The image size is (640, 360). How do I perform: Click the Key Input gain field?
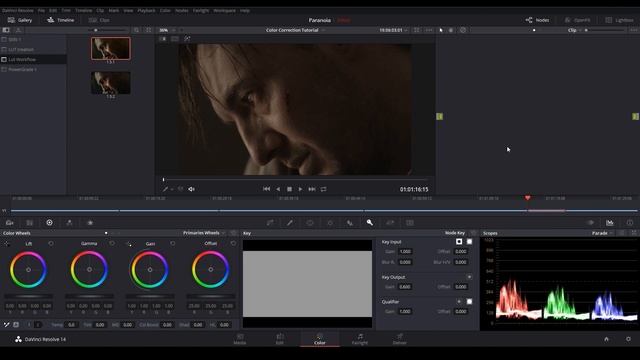[x=405, y=251]
